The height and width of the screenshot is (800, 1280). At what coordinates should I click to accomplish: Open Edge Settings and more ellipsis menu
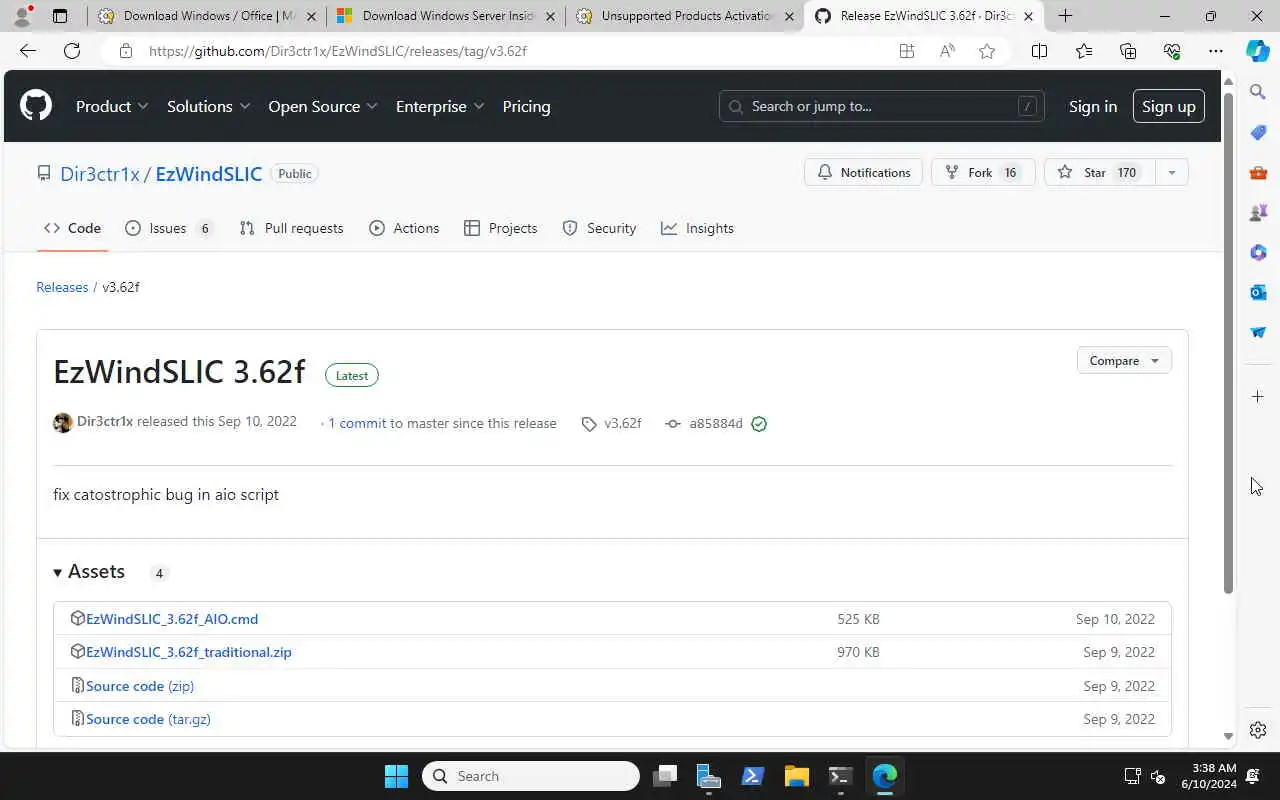[1215, 51]
